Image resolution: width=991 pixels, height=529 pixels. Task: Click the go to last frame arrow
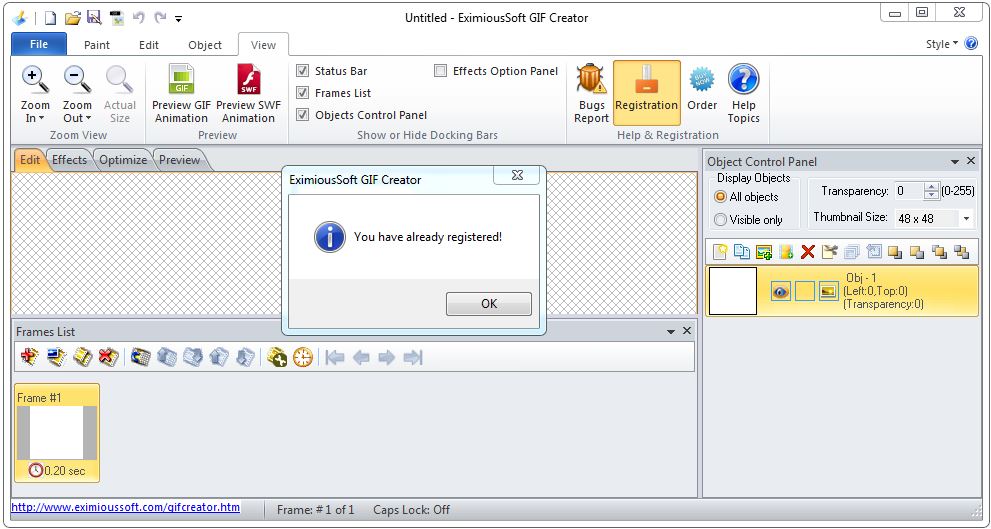tap(413, 358)
